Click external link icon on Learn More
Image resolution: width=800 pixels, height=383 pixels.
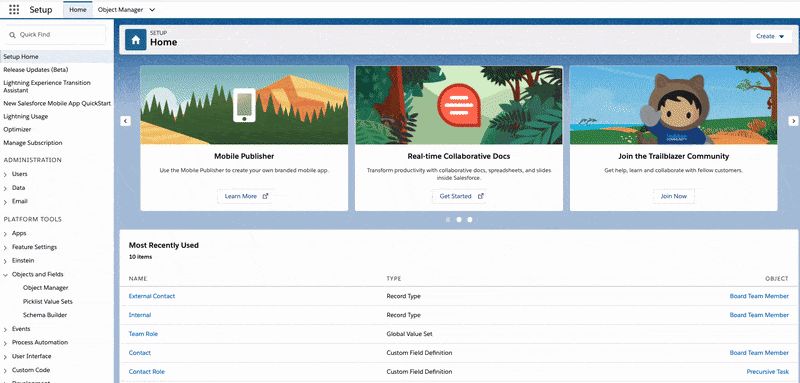[x=265, y=196]
